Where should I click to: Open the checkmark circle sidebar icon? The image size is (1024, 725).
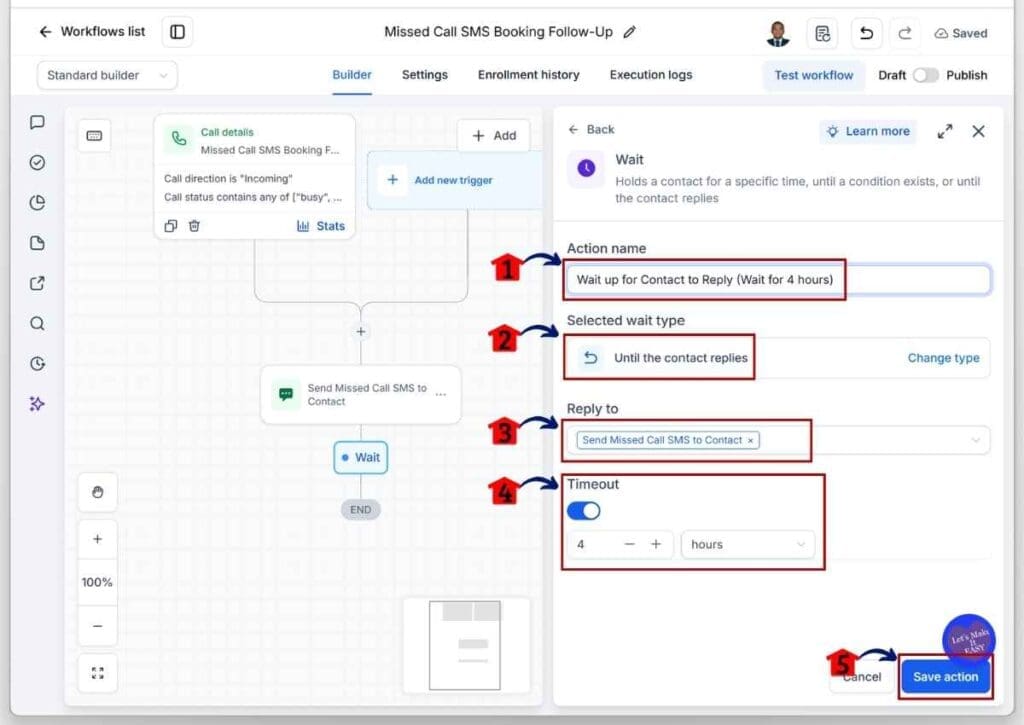pos(37,163)
